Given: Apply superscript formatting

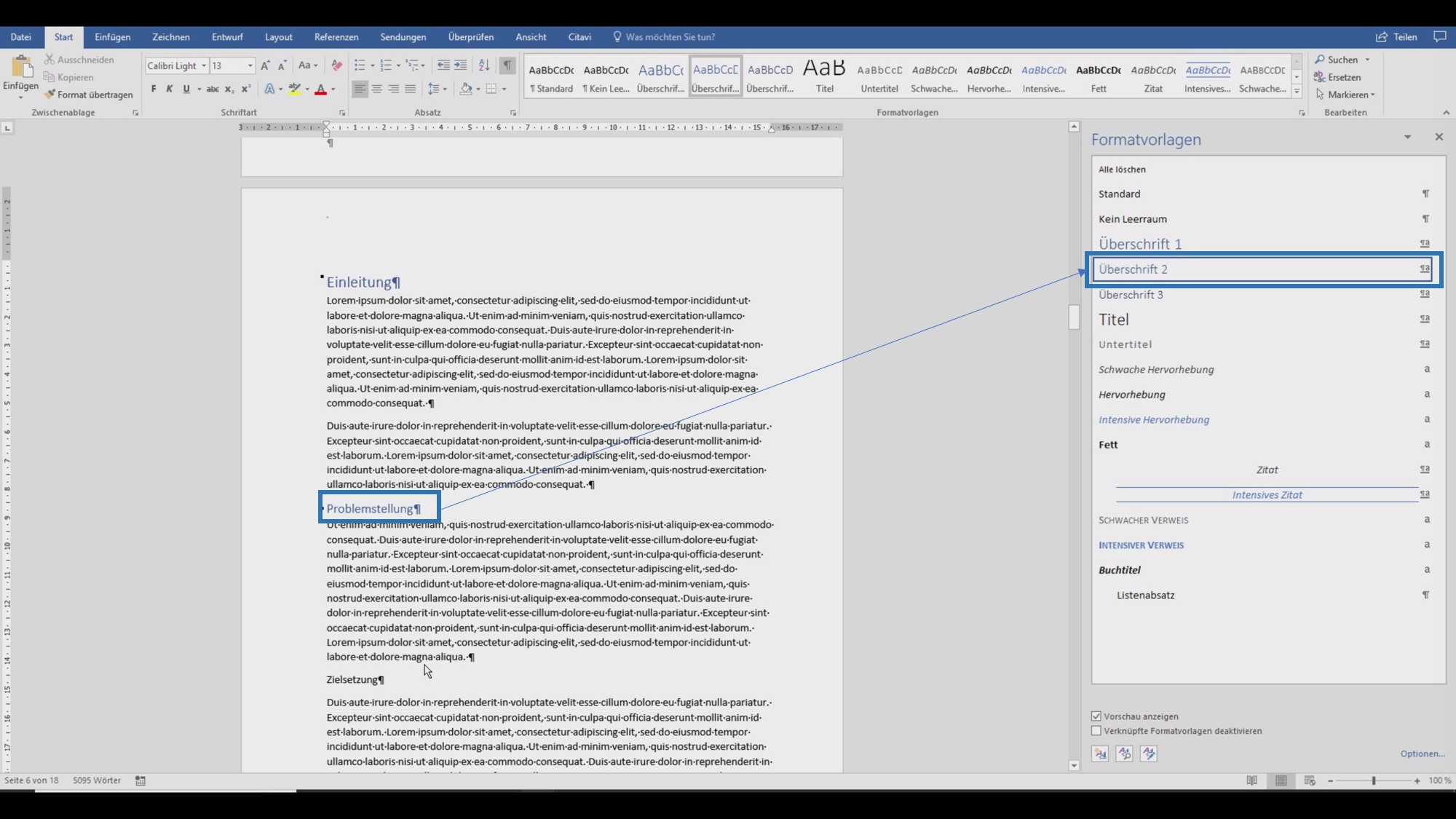Looking at the screenshot, I should click(x=246, y=89).
